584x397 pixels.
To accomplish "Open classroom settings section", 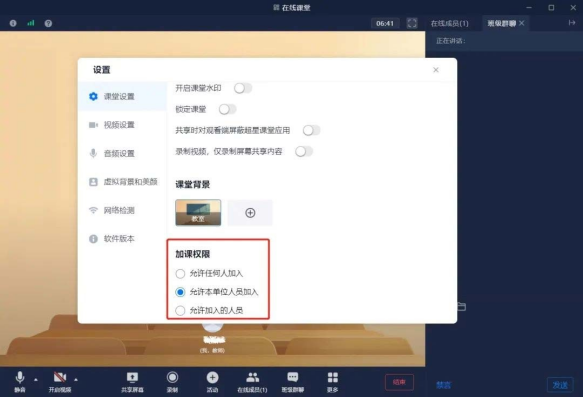I will click(123, 96).
